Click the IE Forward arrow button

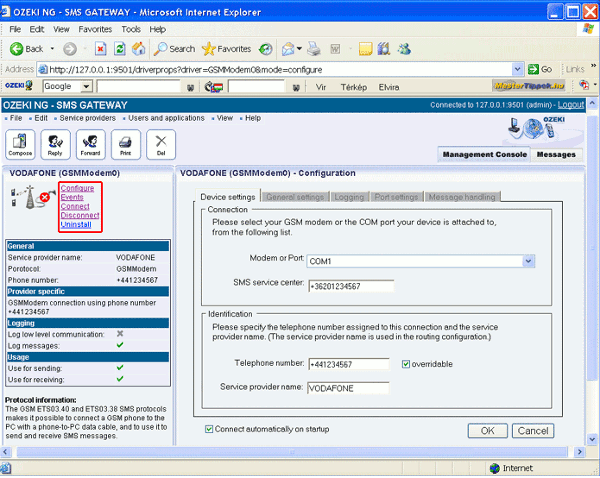coord(70,49)
